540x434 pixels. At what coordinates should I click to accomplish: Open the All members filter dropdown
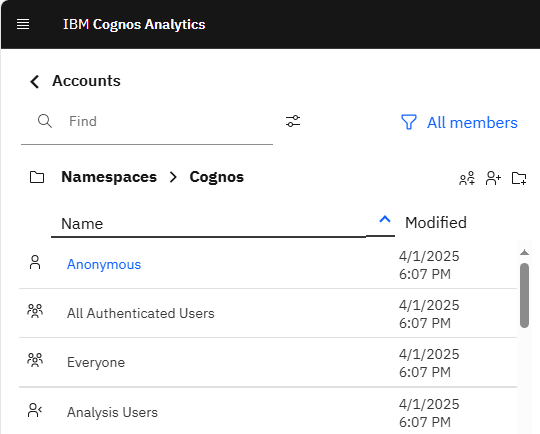click(459, 123)
